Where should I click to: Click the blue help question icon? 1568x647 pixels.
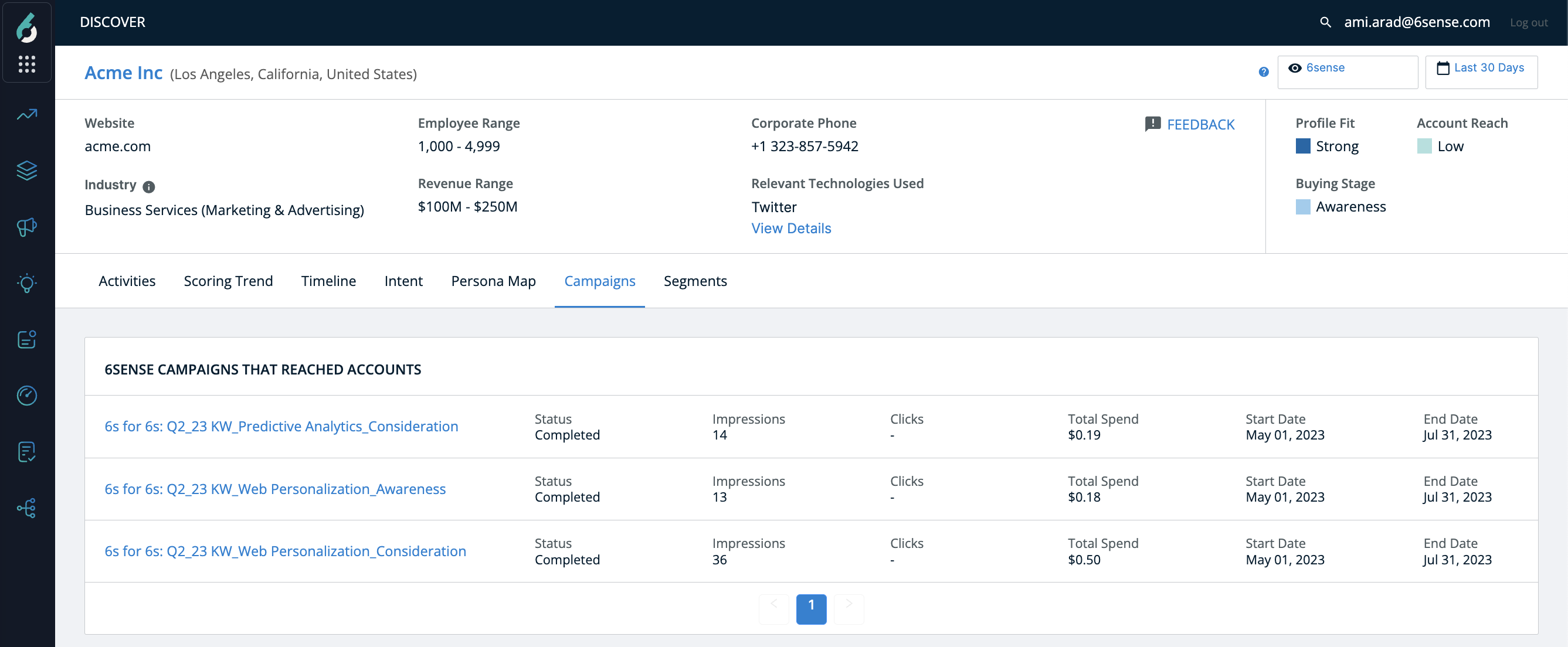point(1264,71)
